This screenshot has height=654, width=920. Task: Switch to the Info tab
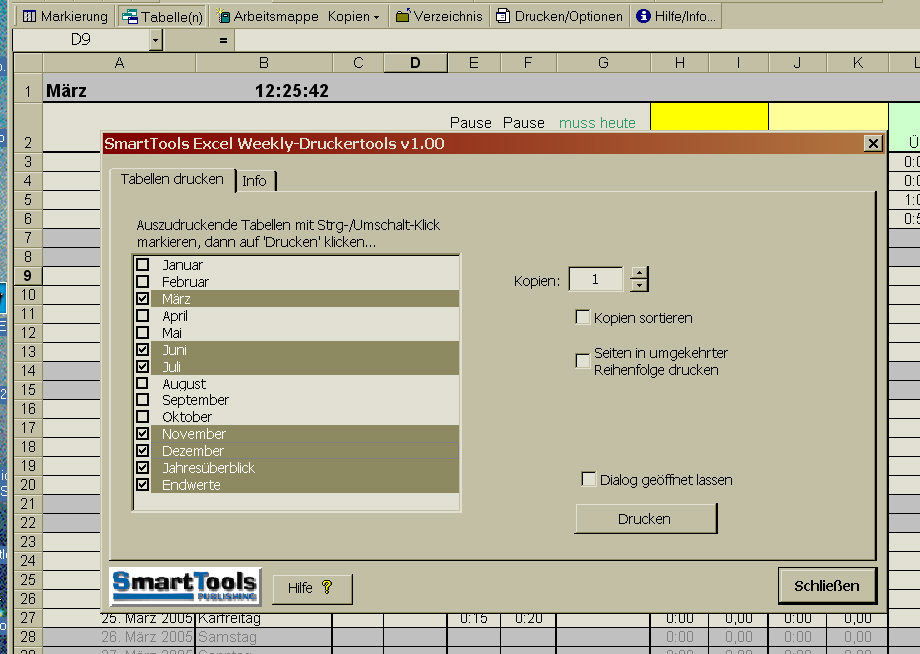pyautogui.click(x=255, y=181)
